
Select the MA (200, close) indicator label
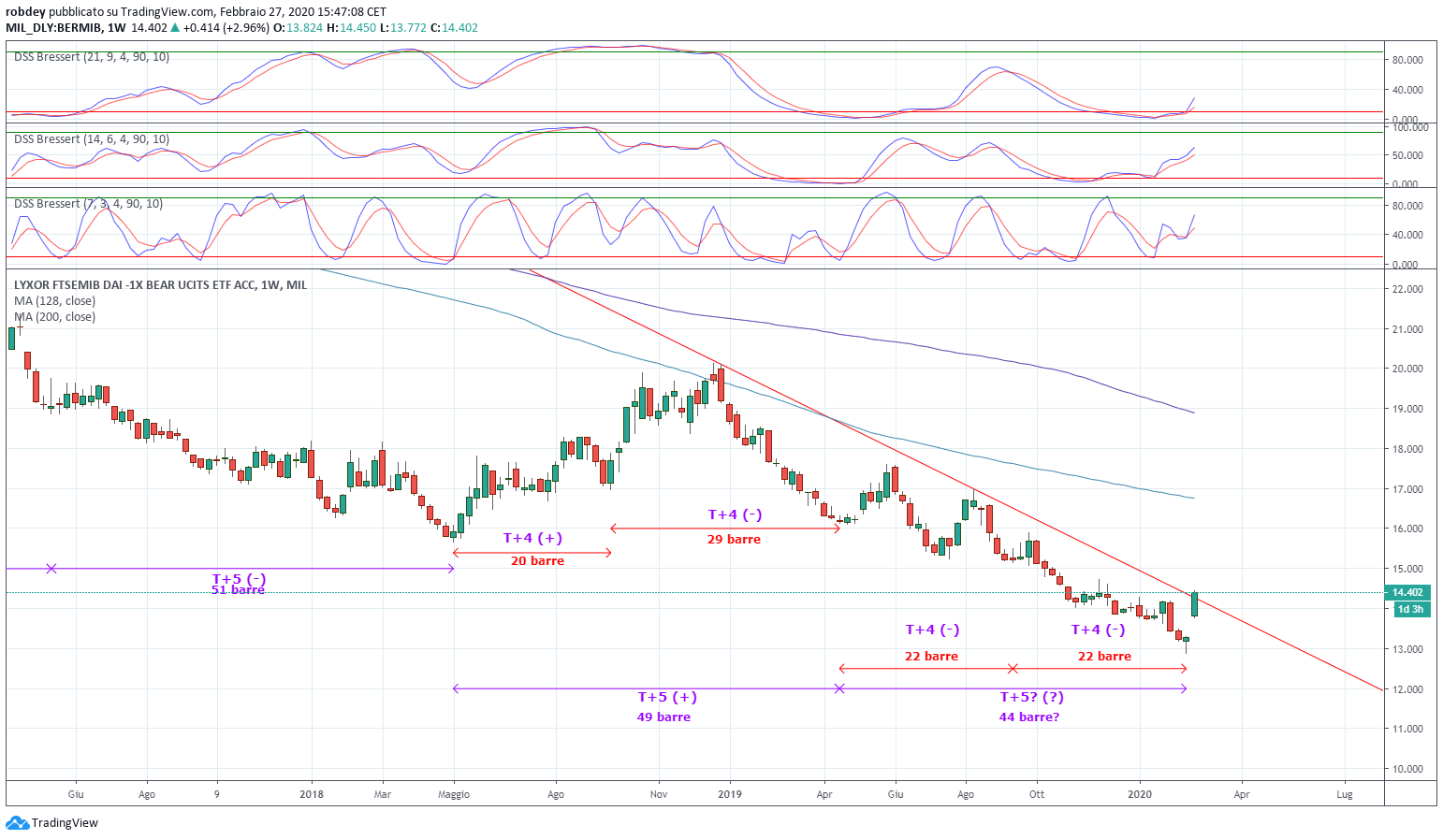[54, 317]
